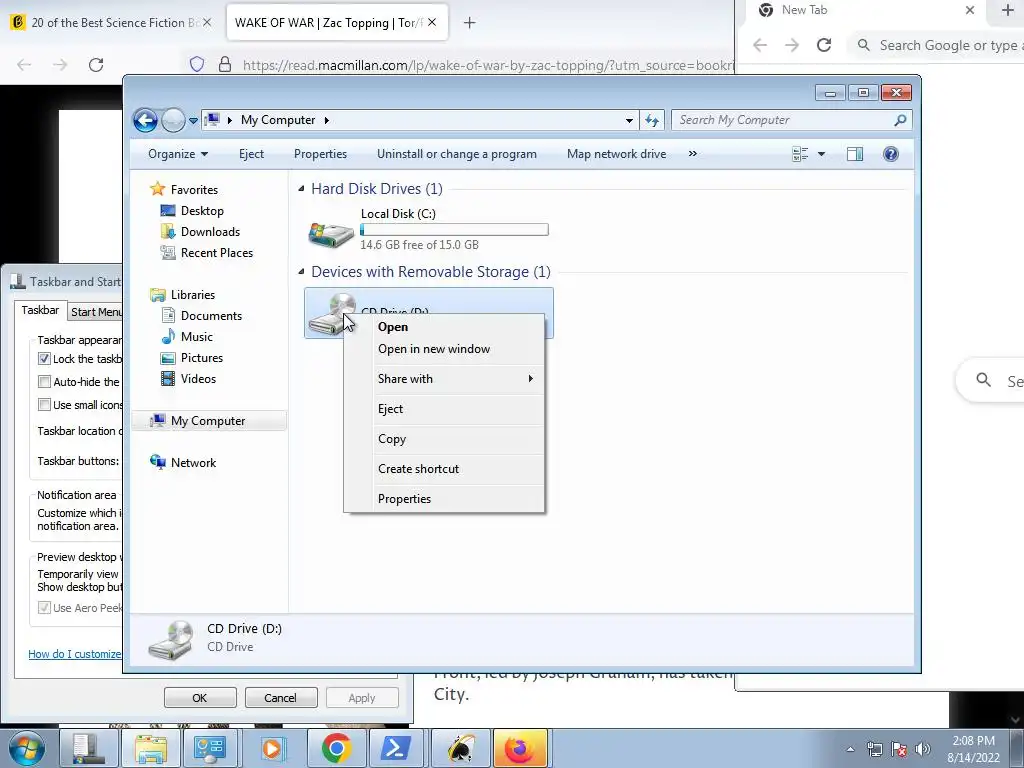1024x768 pixels.
Task: Enable Auto-hide the taskbar checkbox
Action: pyautogui.click(x=44, y=381)
